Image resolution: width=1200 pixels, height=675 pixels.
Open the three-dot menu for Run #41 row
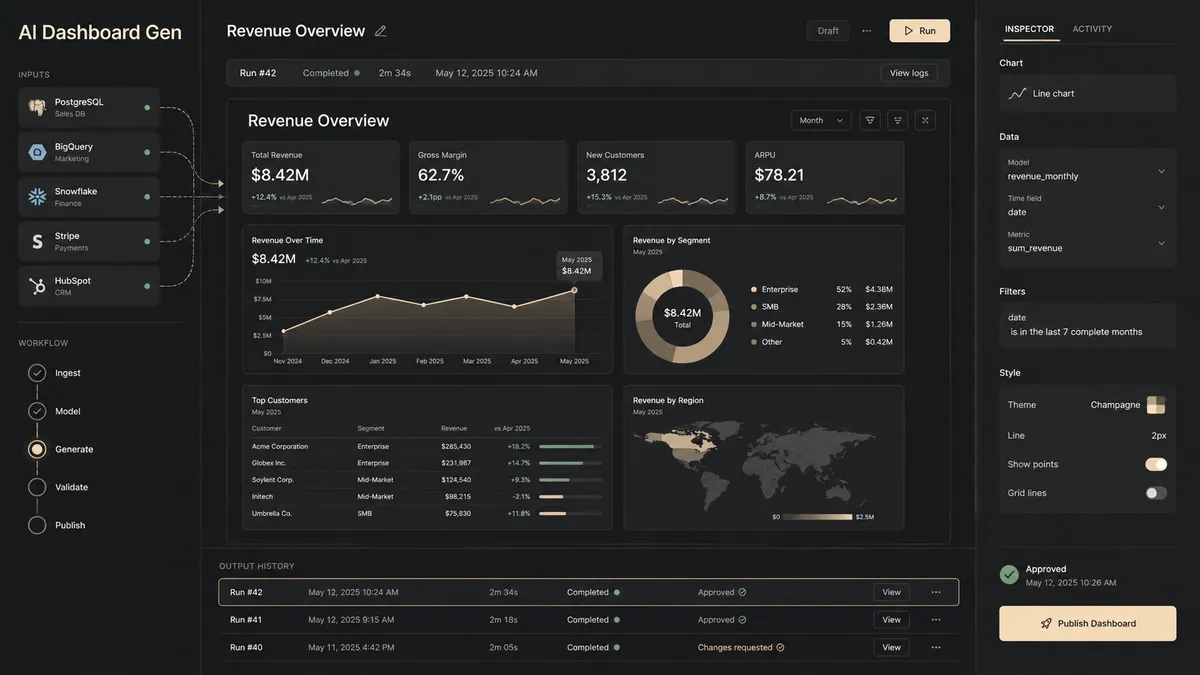pos(936,620)
